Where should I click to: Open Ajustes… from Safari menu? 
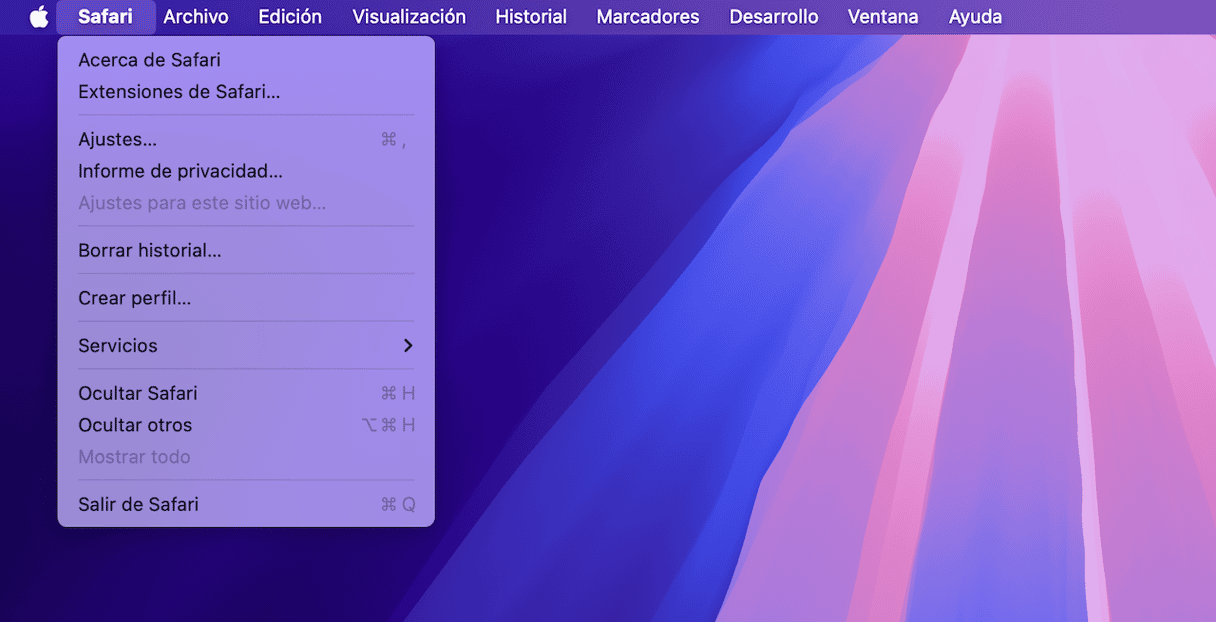point(246,140)
